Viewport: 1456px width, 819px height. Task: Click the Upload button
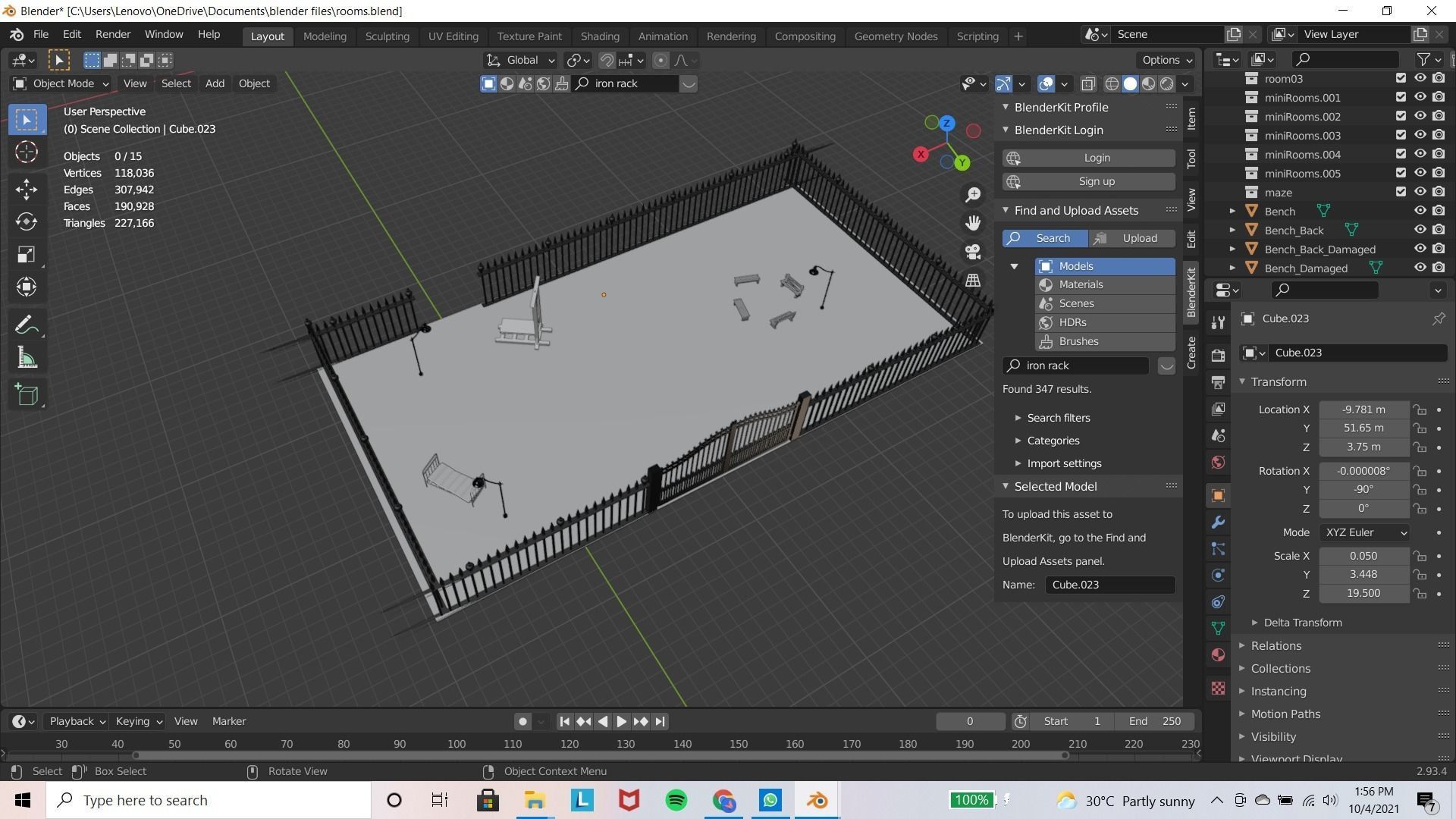pyautogui.click(x=1132, y=238)
